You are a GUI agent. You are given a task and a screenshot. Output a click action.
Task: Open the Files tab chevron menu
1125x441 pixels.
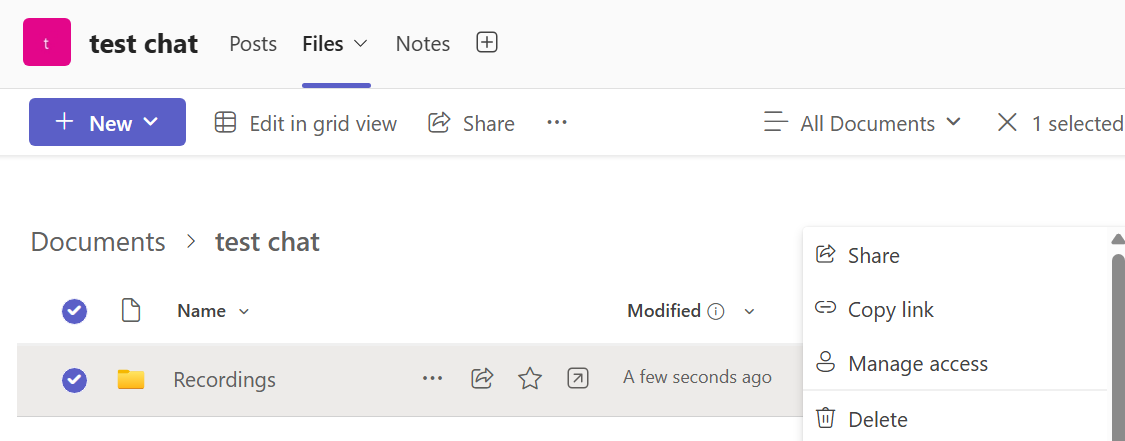tap(361, 44)
